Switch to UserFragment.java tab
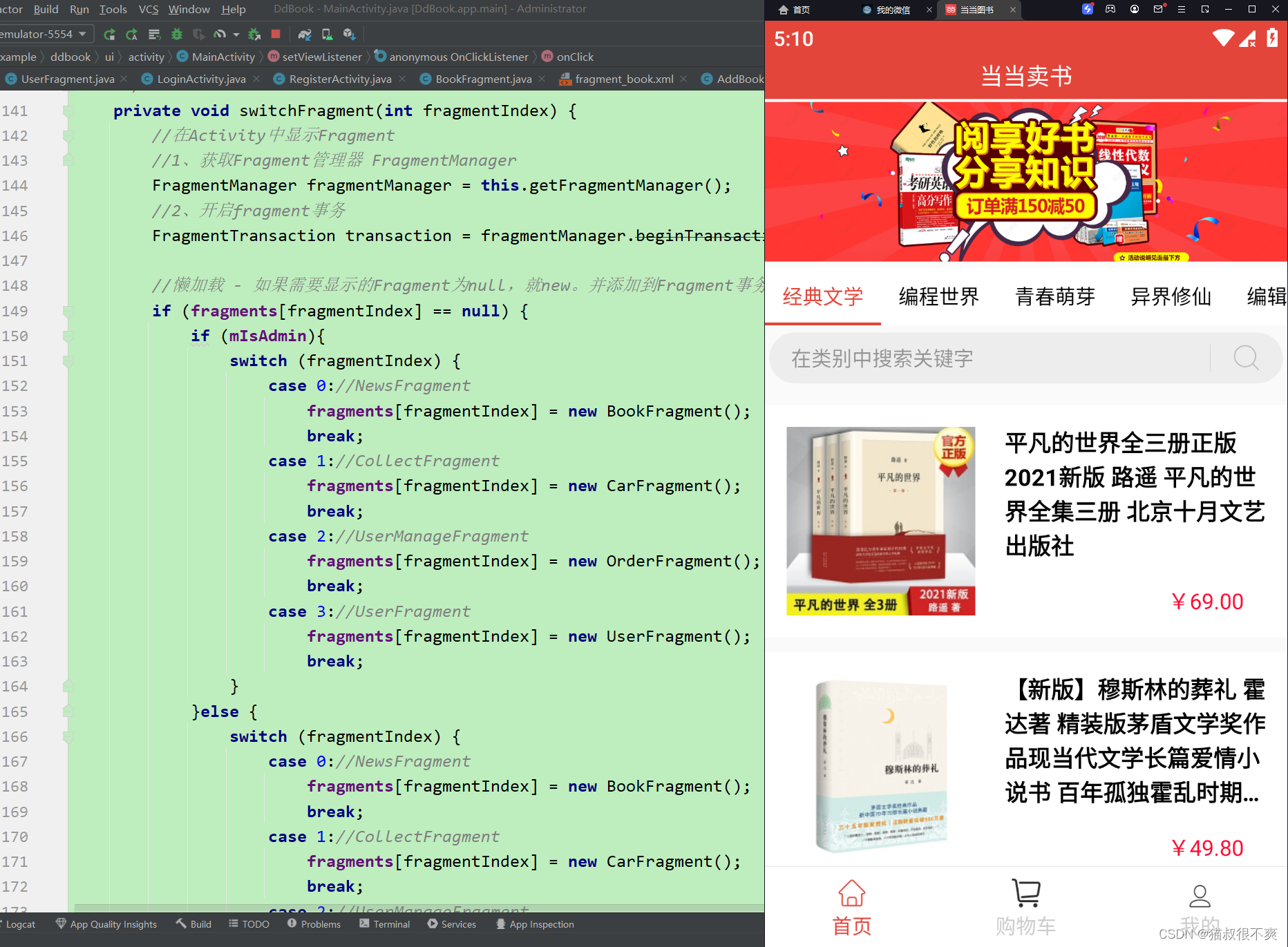 click(67, 79)
